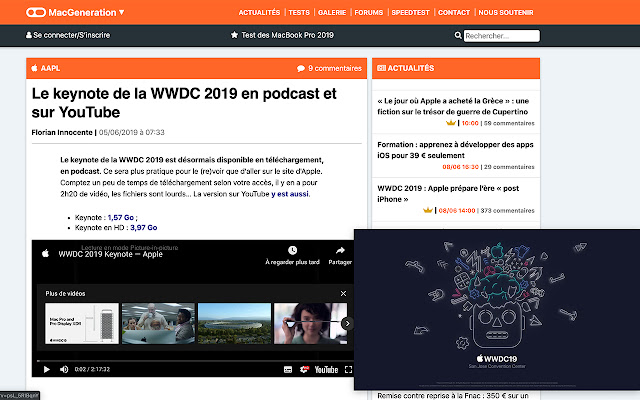Screen dimensions: 640x400
Task: Open the ACTUALITÉS sidebar header
Action: point(411,68)
